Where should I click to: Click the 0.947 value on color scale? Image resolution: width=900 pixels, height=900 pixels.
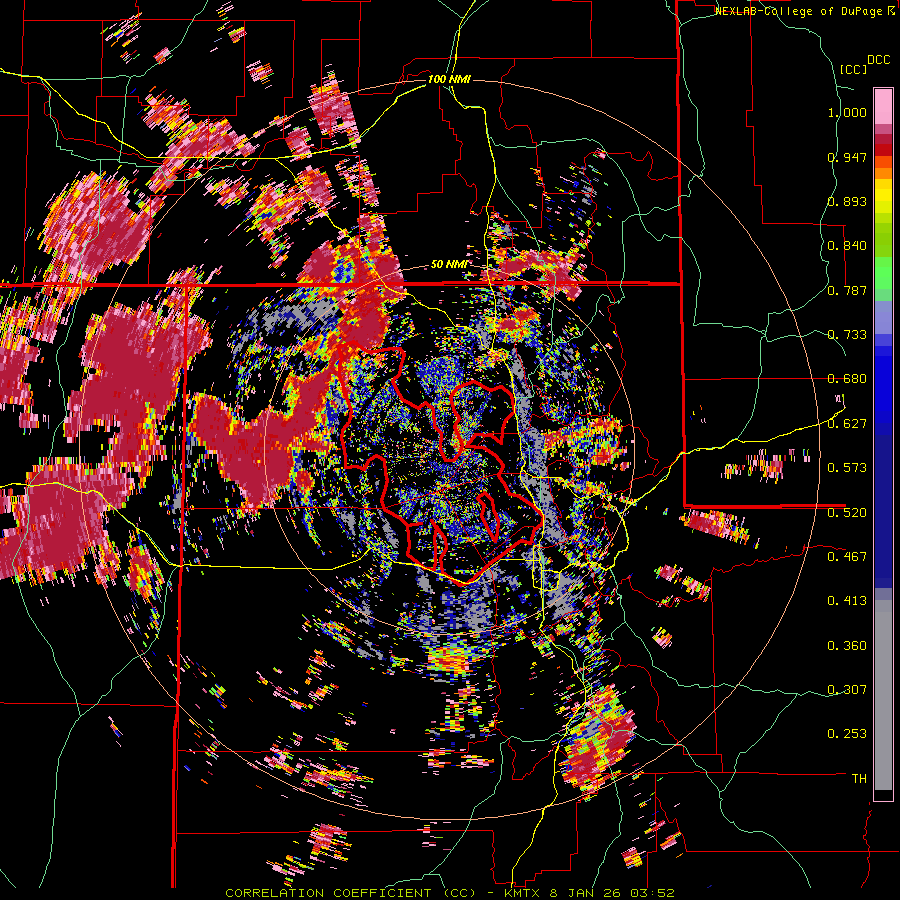point(847,157)
